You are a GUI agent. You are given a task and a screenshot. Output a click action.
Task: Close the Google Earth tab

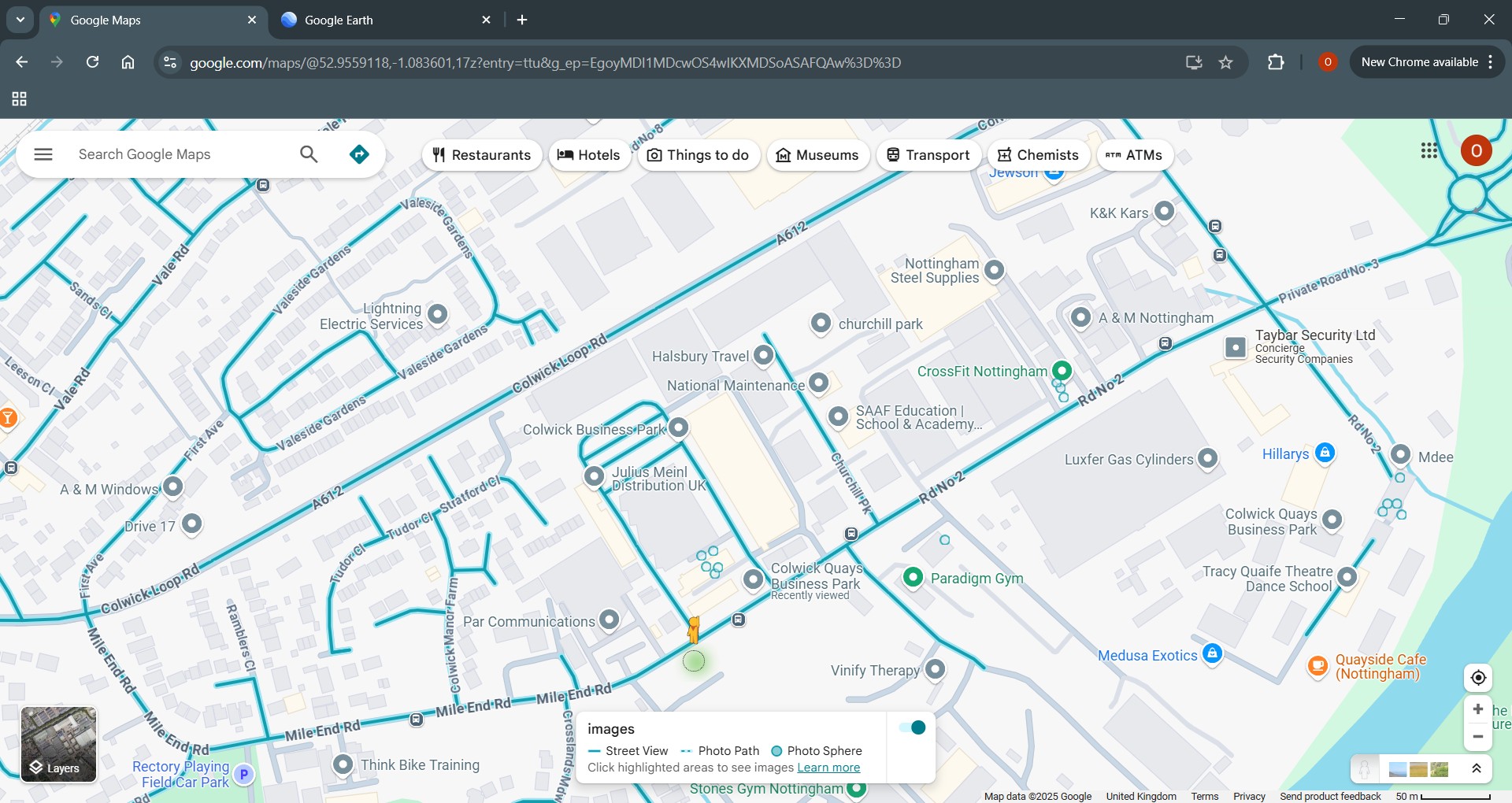click(x=486, y=20)
